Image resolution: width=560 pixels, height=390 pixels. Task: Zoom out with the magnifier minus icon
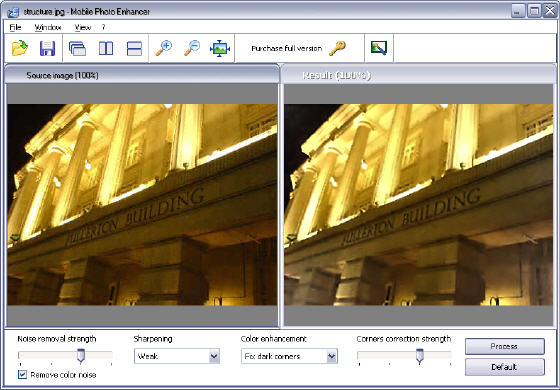192,48
